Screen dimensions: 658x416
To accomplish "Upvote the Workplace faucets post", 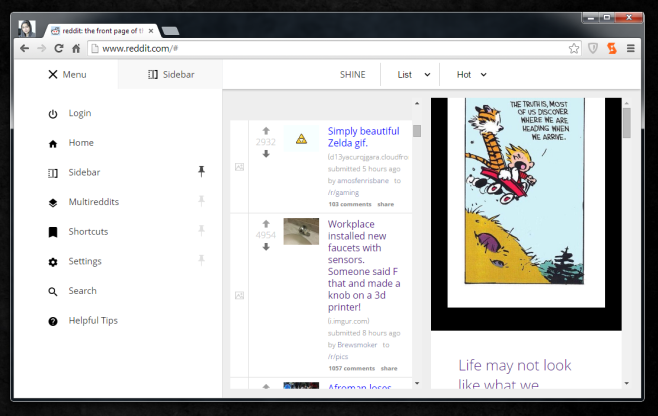I will click(266, 224).
